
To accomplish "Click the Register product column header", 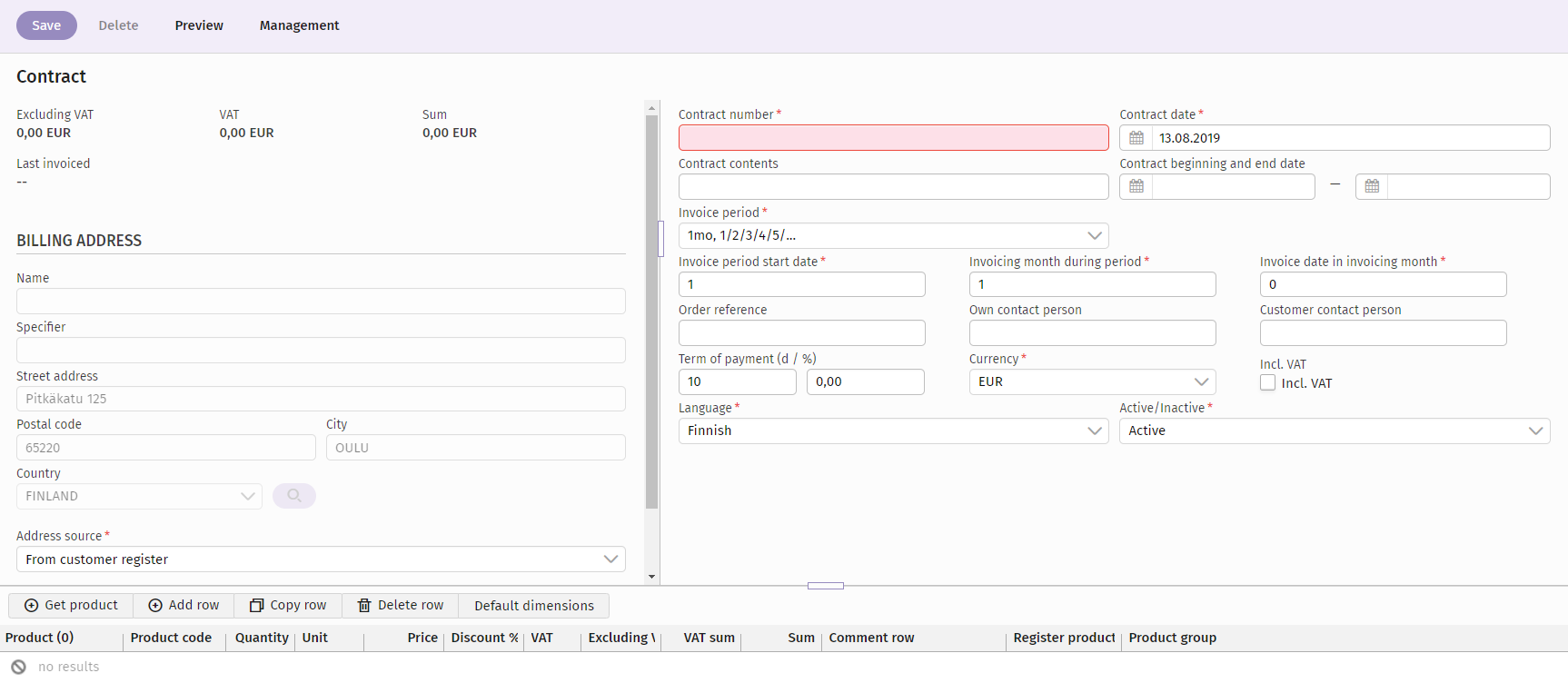I will click(1065, 638).
